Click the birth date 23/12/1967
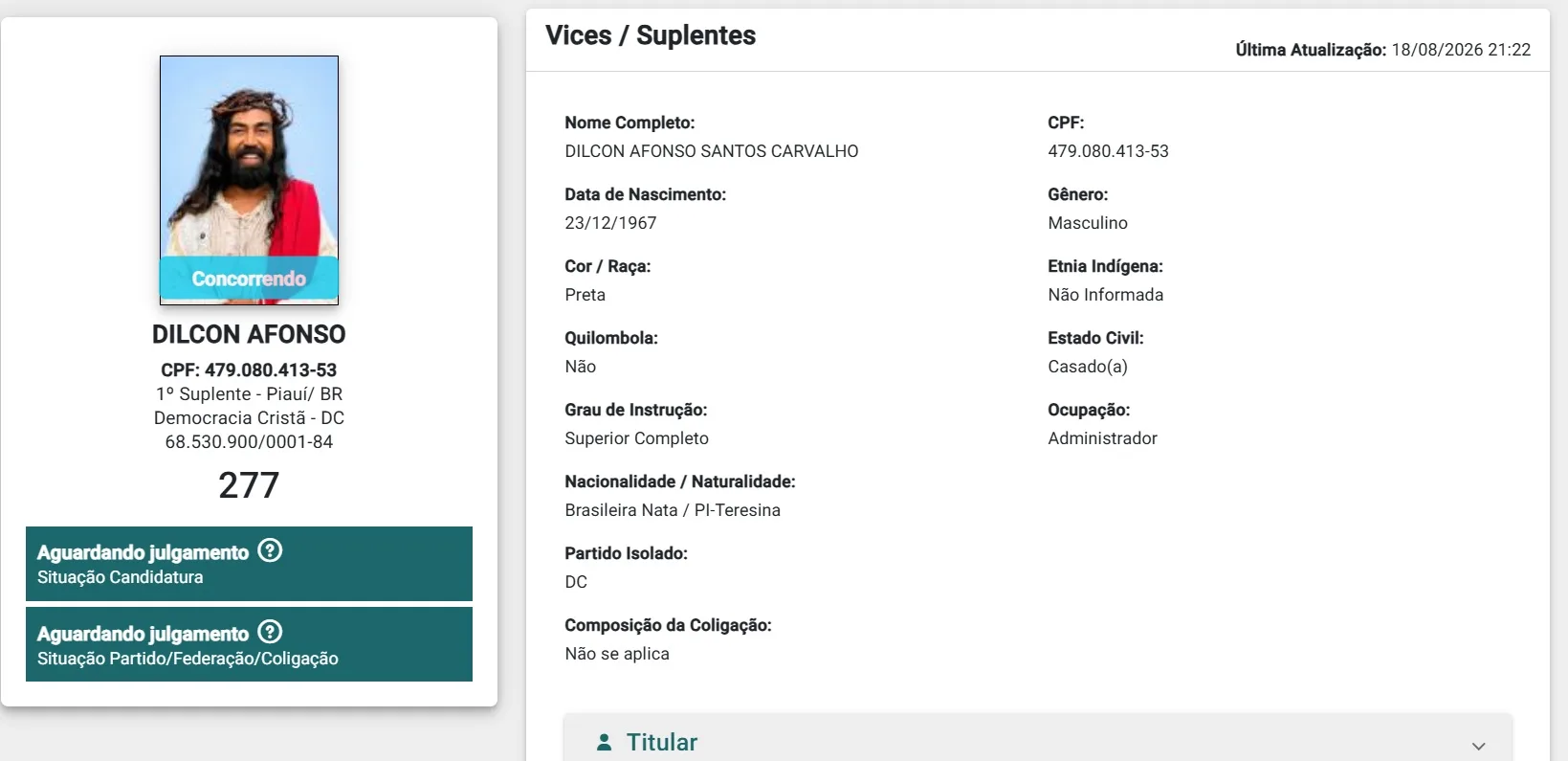This screenshot has height=761, width=1568. (610, 223)
